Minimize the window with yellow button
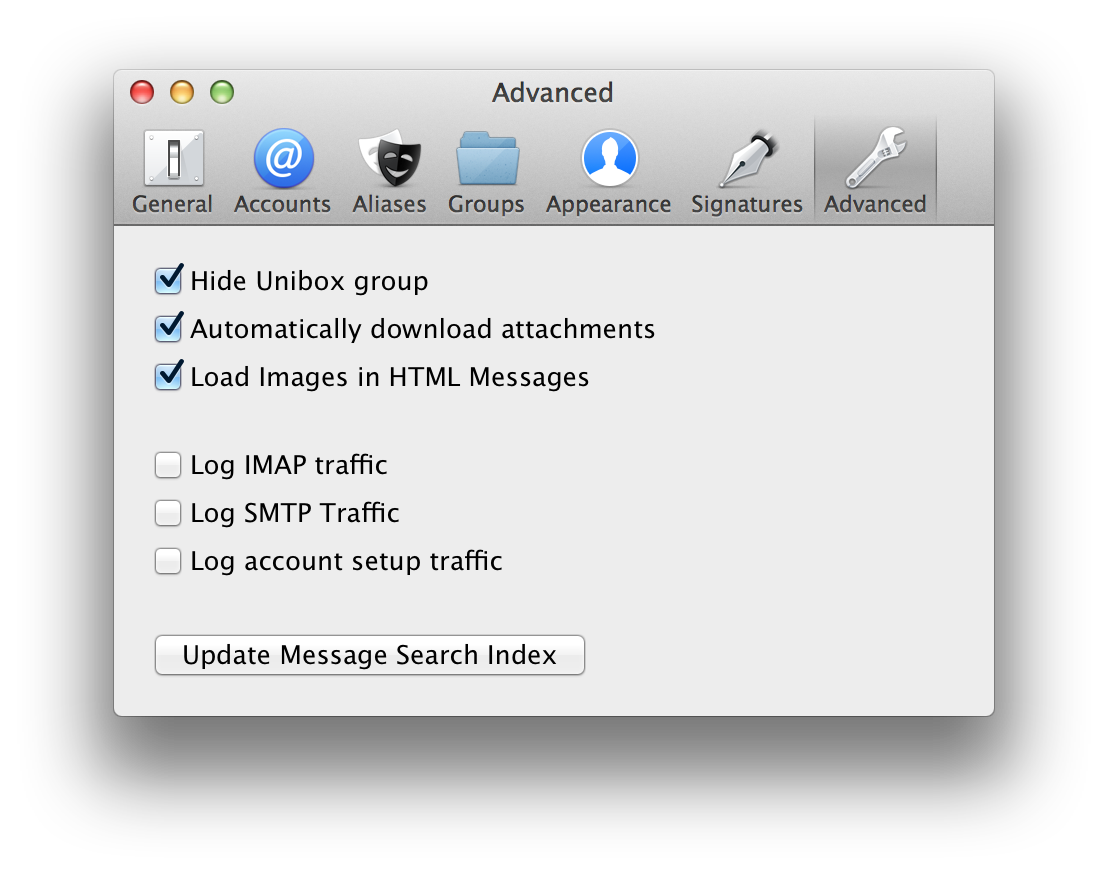The image size is (1108, 874). tap(182, 93)
